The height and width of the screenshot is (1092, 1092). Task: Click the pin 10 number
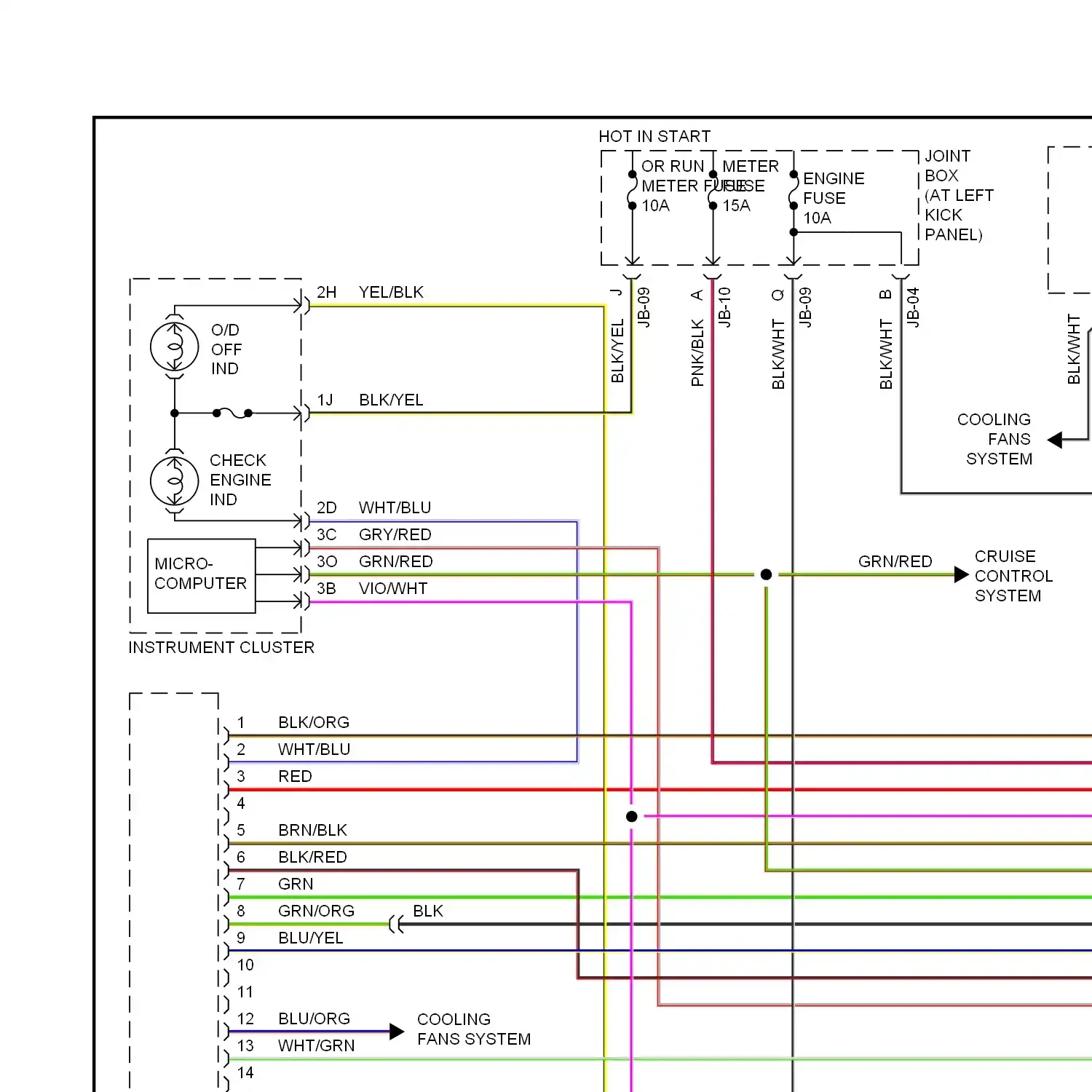(245, 965)
